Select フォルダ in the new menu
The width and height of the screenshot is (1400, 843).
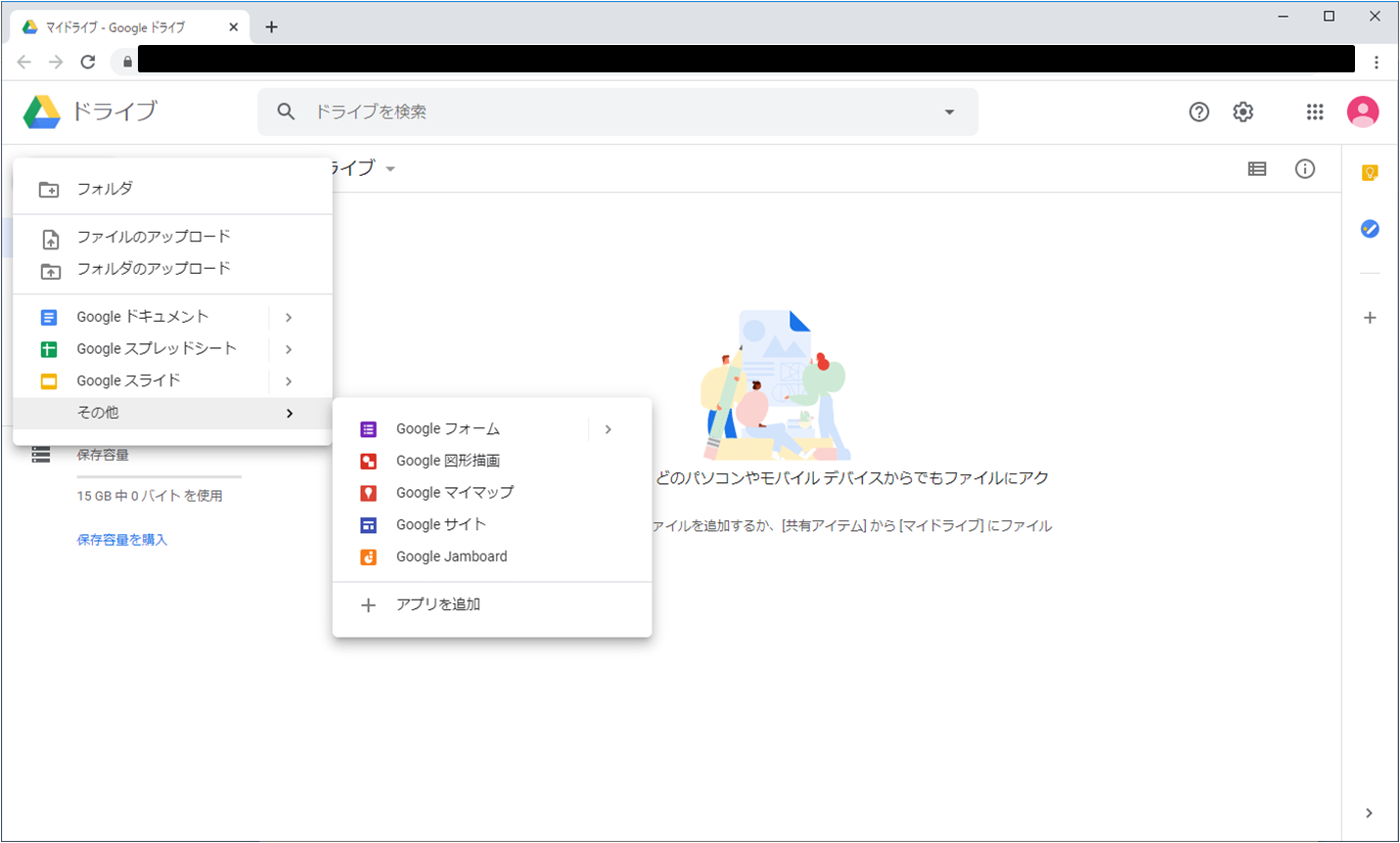[x=173, y=189]
